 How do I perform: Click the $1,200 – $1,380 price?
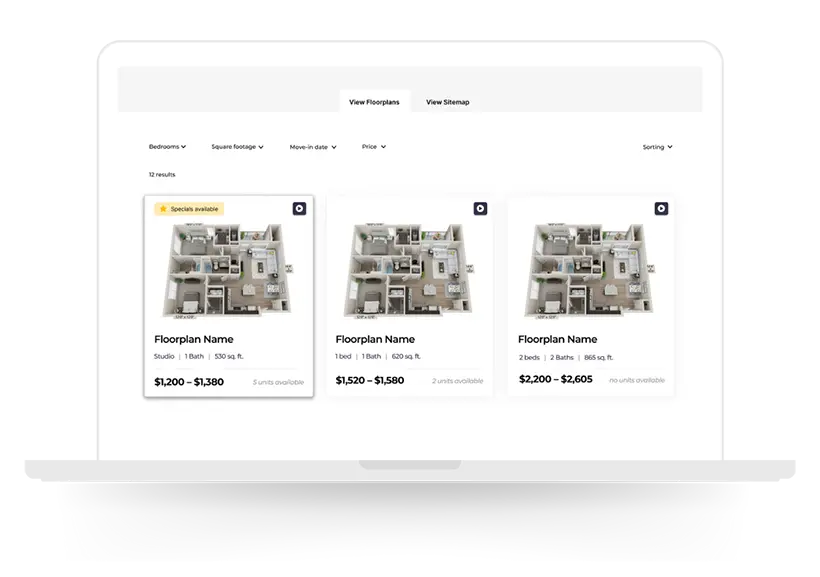point(189,382)
